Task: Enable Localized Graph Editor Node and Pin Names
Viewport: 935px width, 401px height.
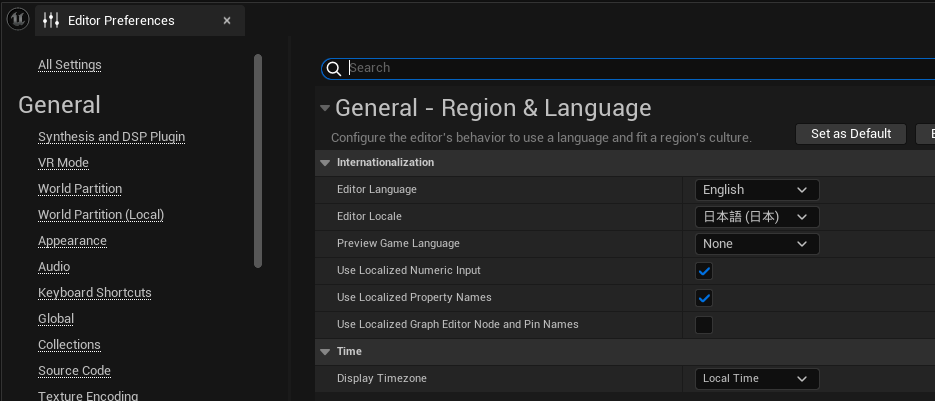Action: coord(704,324)
